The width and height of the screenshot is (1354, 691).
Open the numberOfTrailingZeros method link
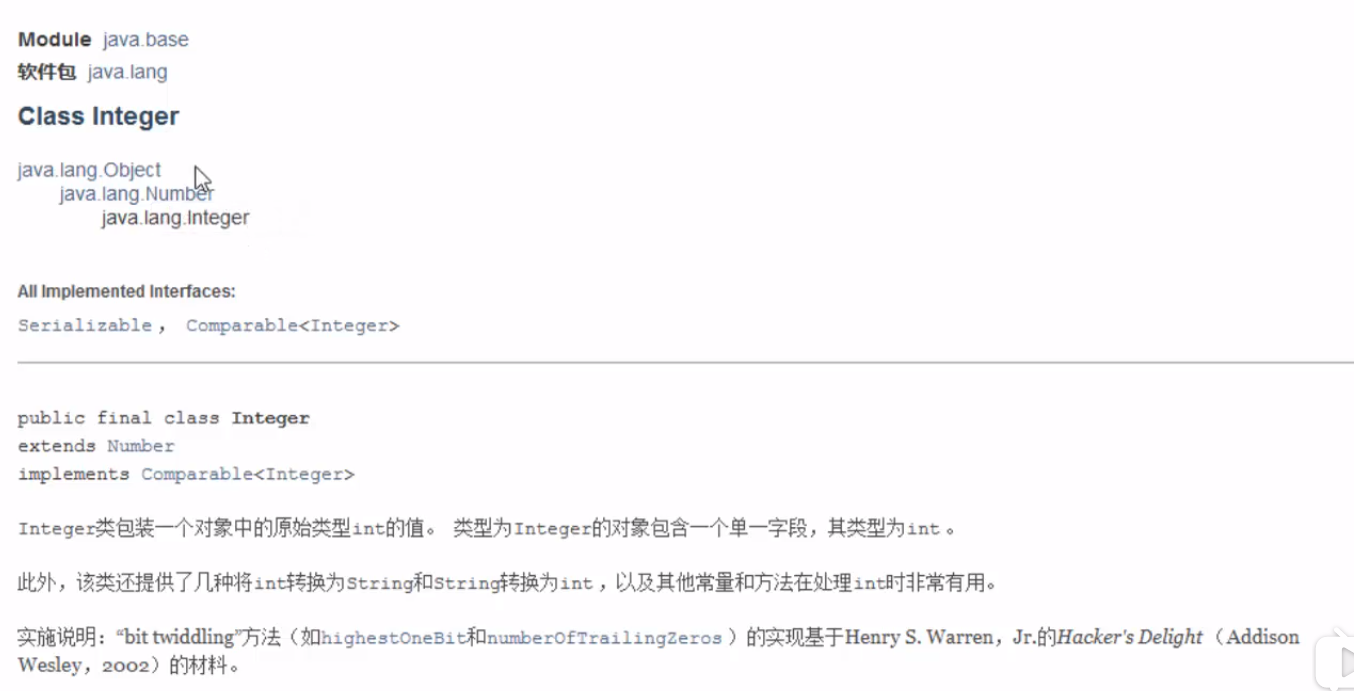[604, 638]
